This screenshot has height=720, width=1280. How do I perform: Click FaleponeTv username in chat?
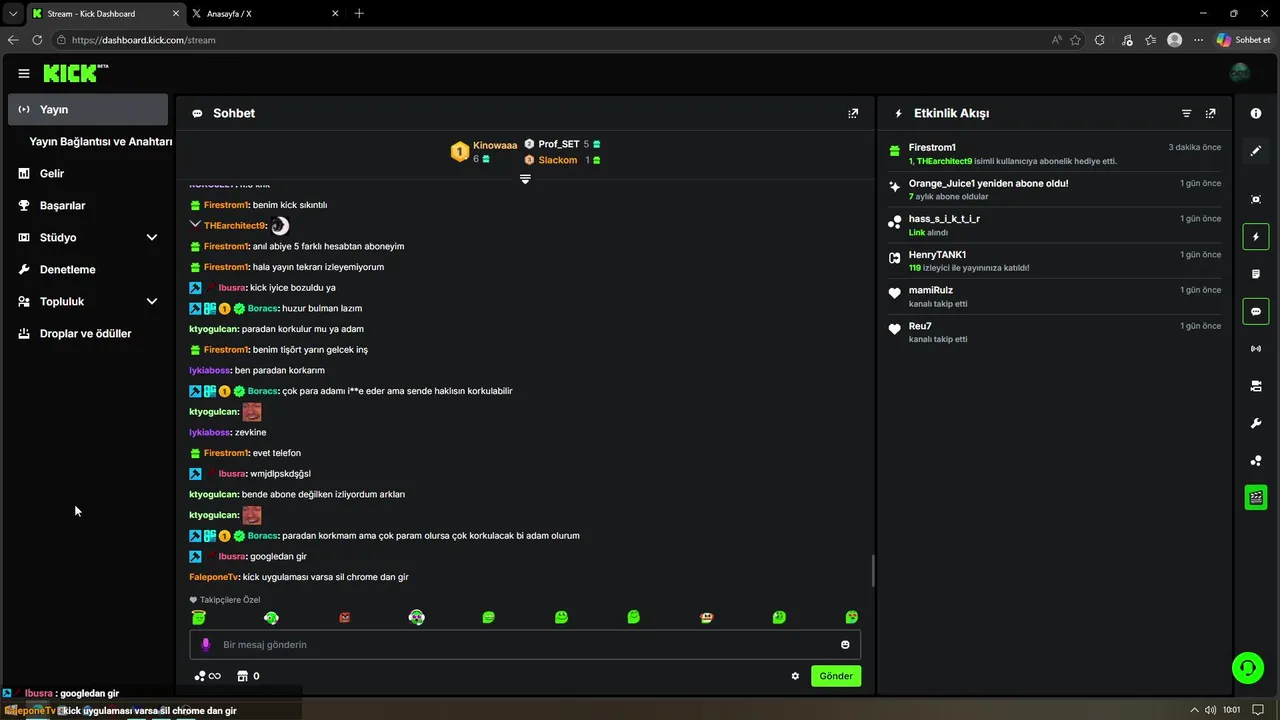[x=213, y=577]
